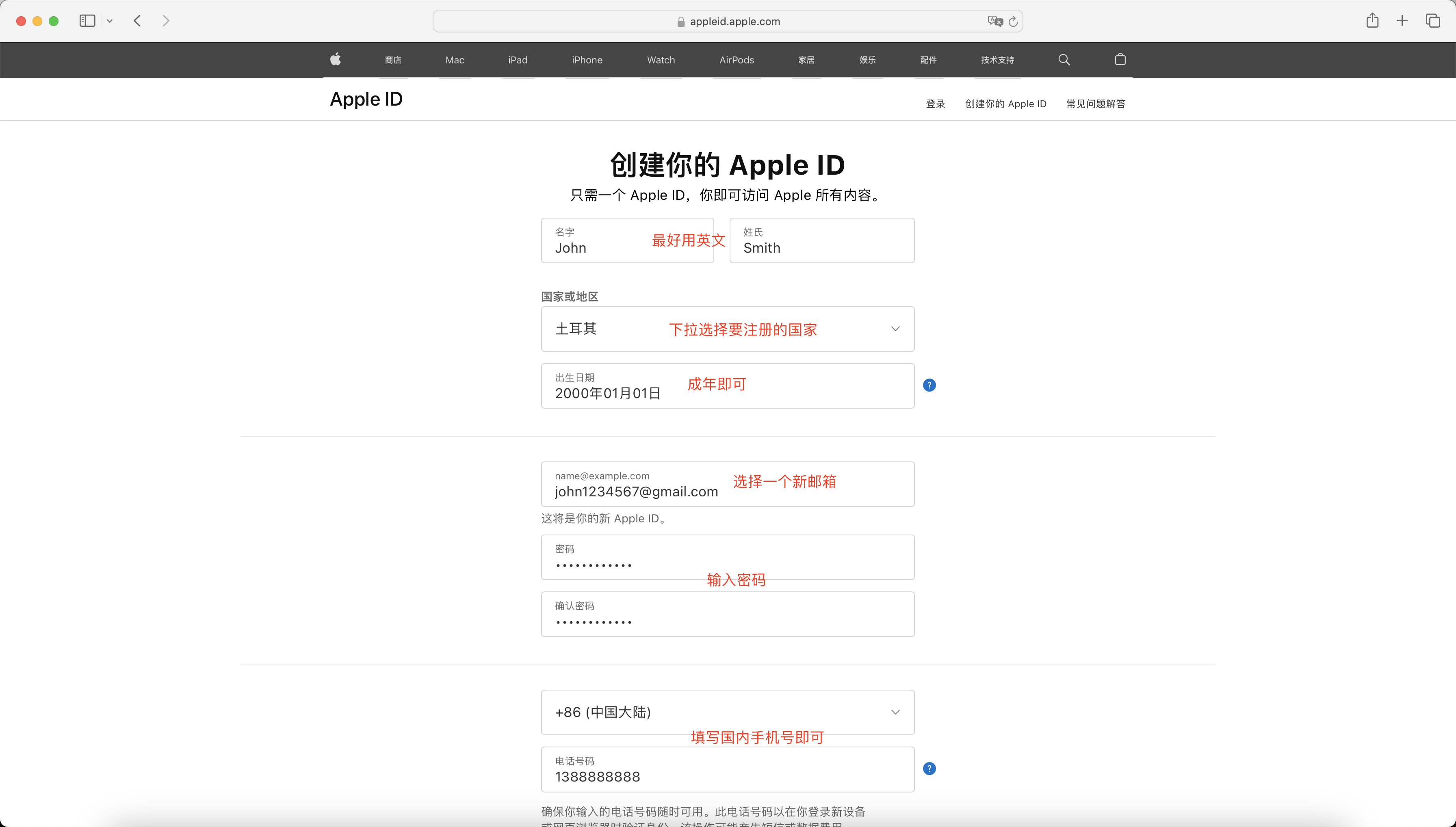Open the 常见问题解答 FAQ link
Screen dimensions: 1456x827
1095,104
